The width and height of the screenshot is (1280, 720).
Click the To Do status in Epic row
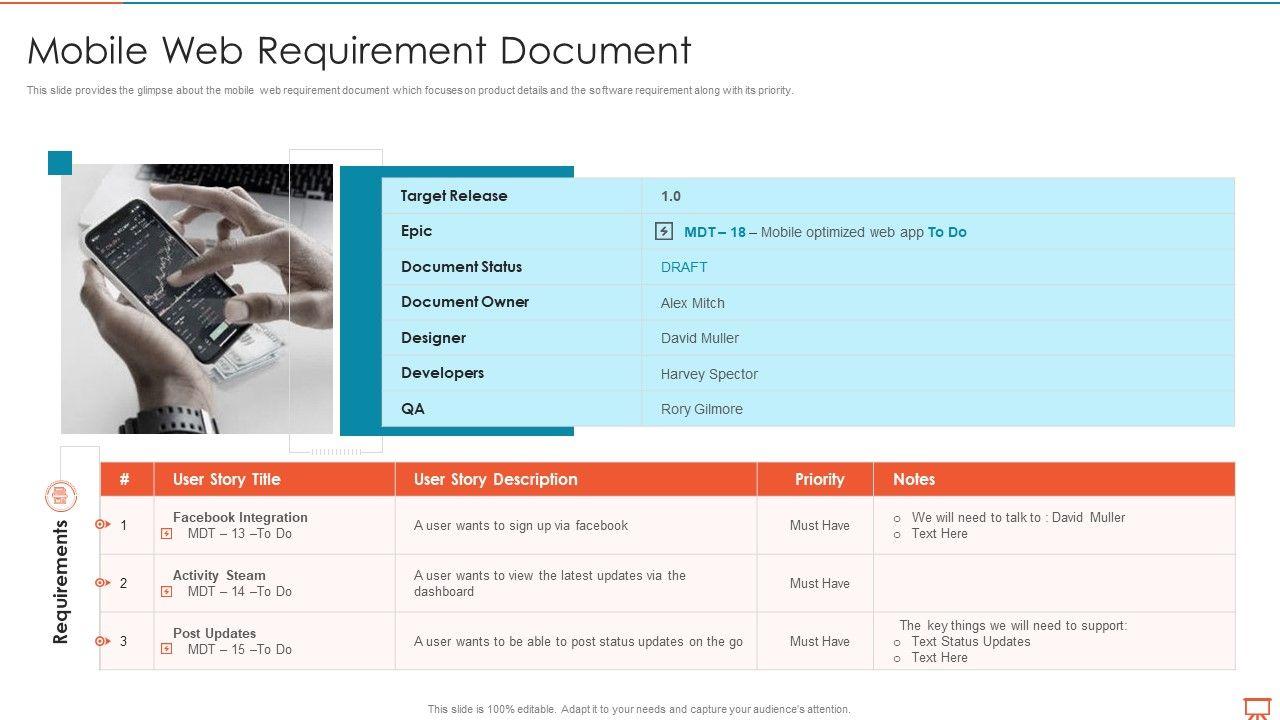point(947,232)
